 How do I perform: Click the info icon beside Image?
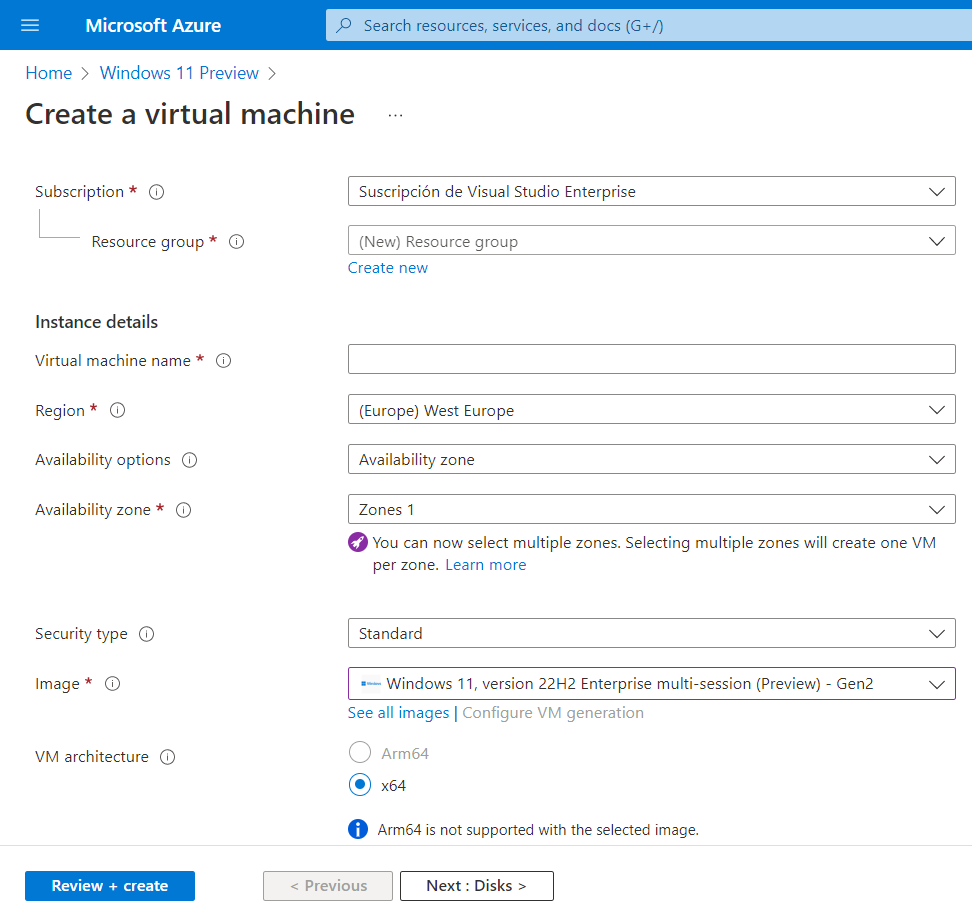tap(112, 683)
